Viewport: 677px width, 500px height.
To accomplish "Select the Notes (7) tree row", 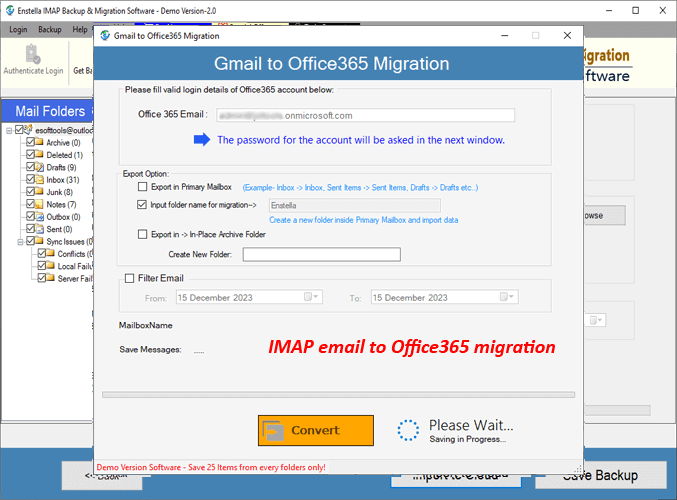I will pos(61,205).
